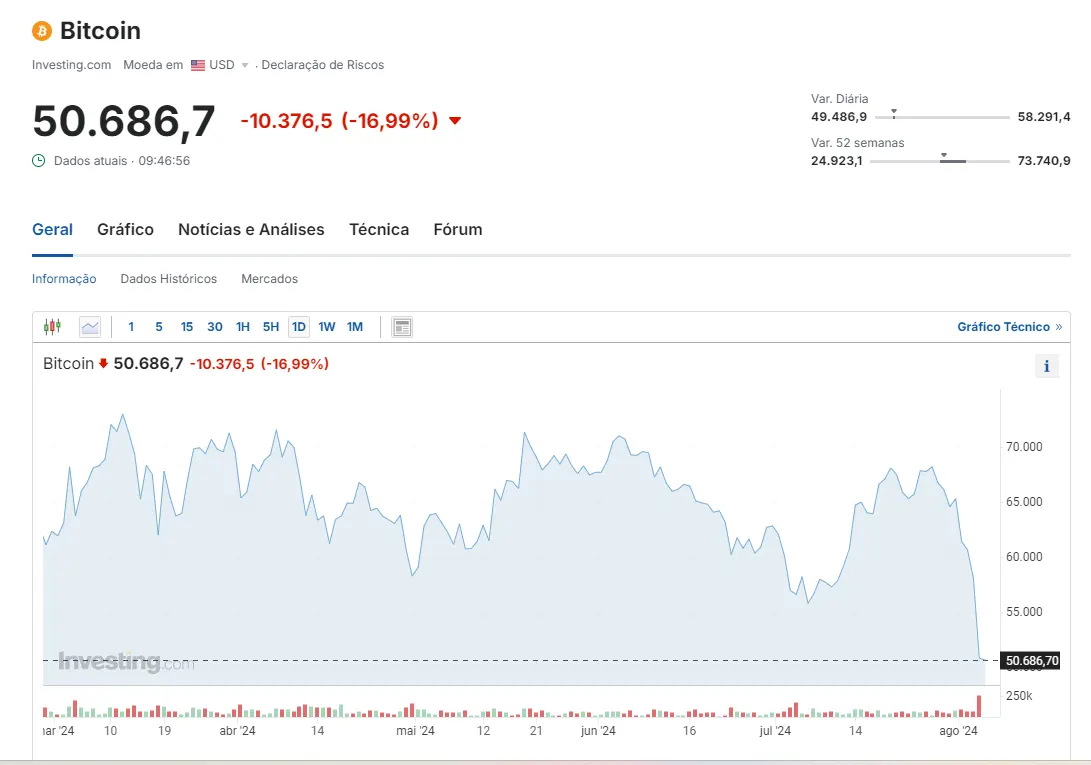Viewport: 1091px width, 765px height.
Task: Select the 30-minute chart interval
Action: click(x=215, y=327)
